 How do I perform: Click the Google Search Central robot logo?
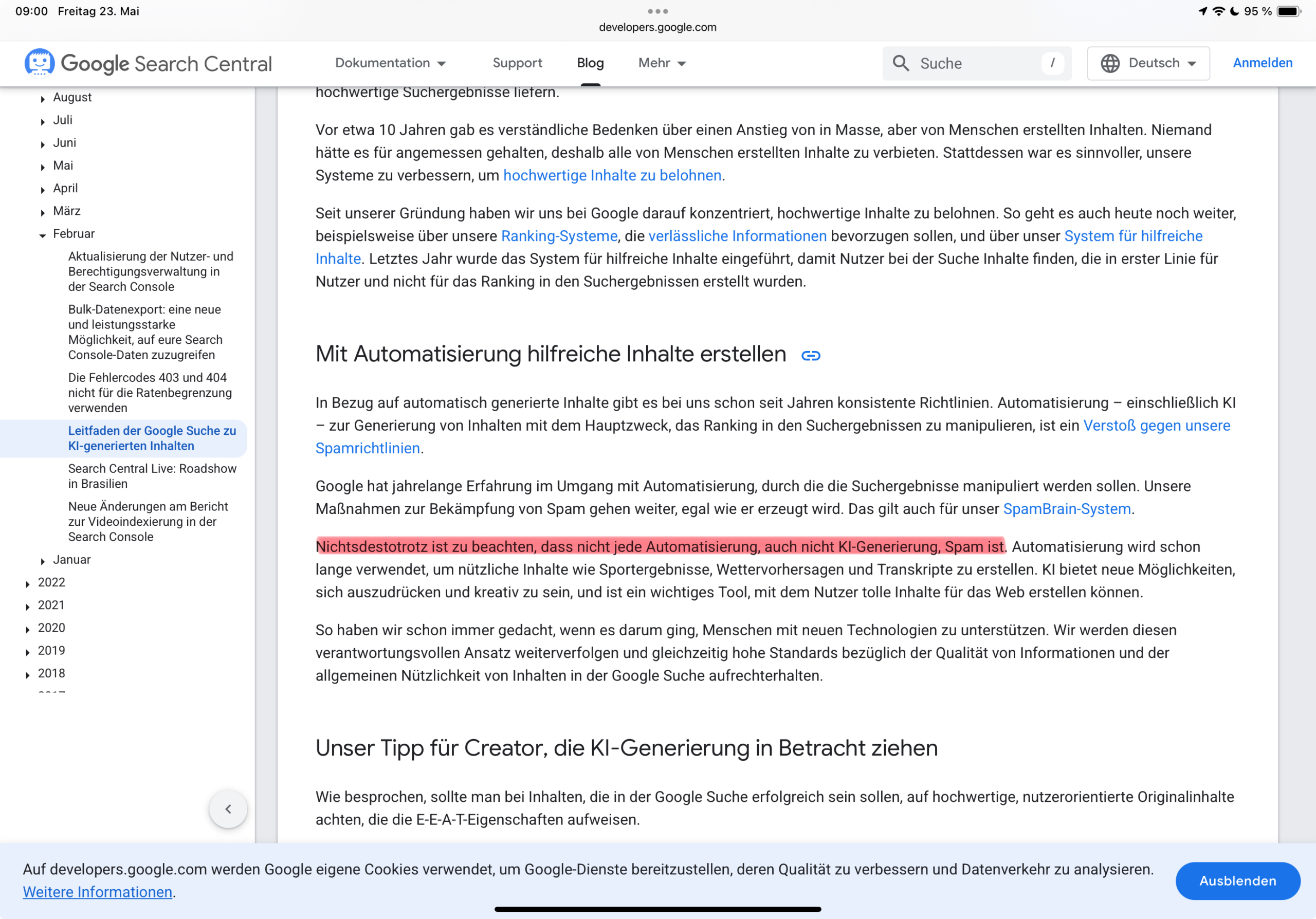pyautogui.click(x=39, y=63)
